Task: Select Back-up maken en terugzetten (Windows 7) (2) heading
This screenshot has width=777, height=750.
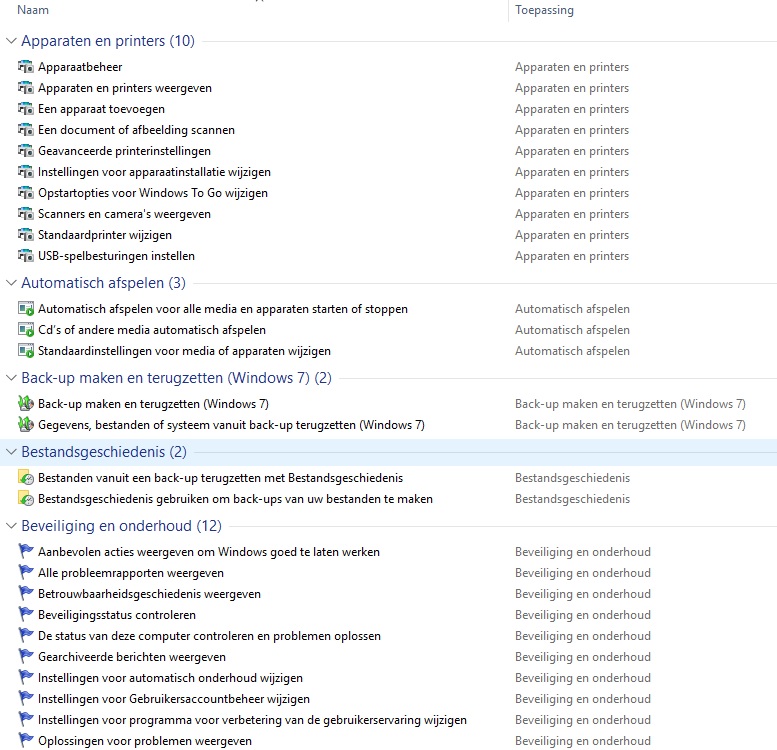Action: (176, 378)
